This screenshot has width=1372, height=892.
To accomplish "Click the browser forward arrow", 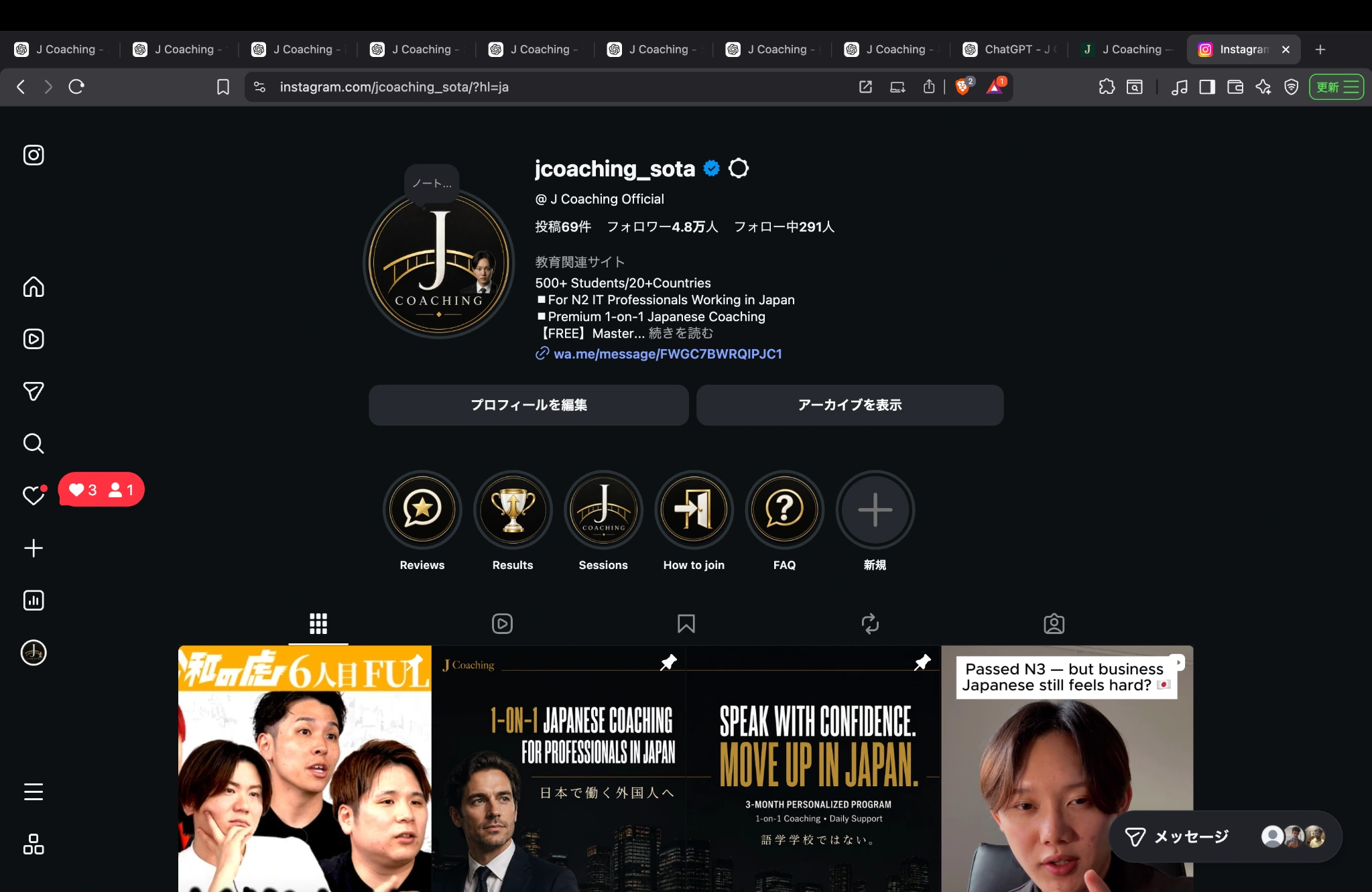I will 48,86.
